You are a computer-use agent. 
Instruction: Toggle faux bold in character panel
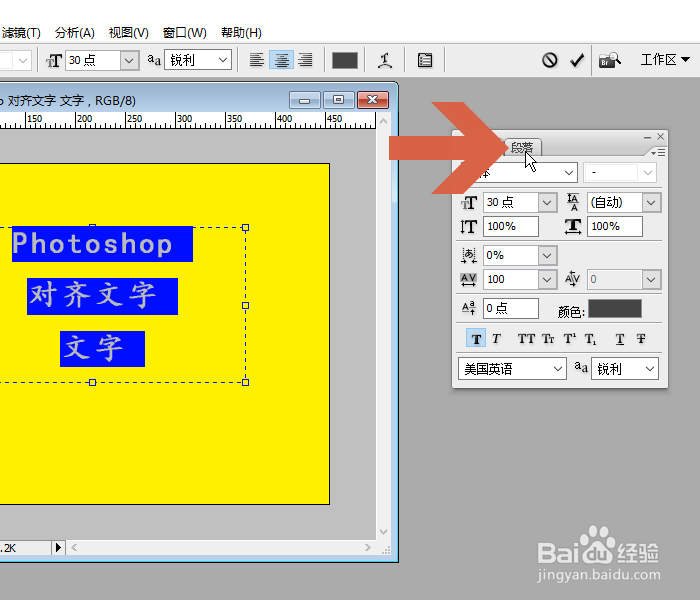(x=476, y=339)
